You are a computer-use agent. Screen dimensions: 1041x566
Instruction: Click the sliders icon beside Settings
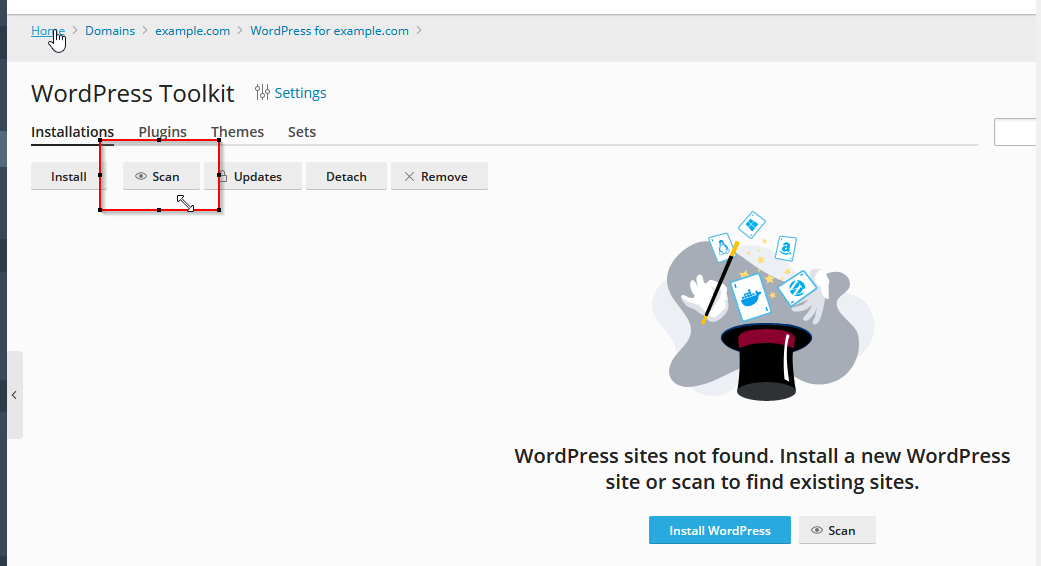pos(262,93)
